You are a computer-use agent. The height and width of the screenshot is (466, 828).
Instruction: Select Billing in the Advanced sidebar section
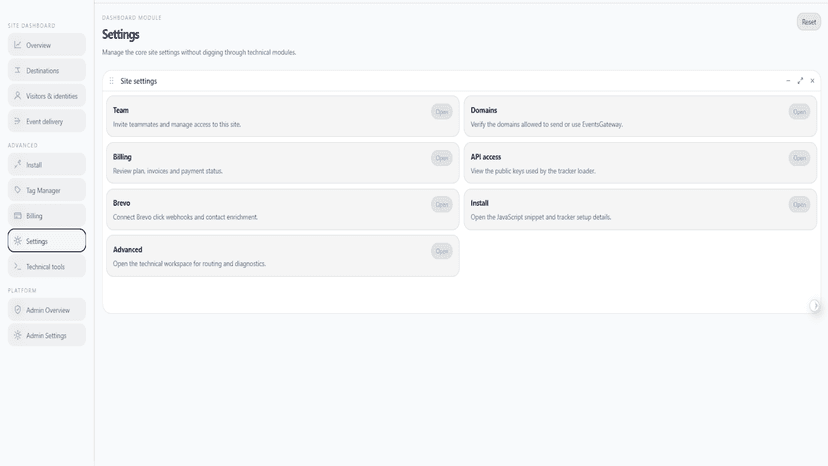pyautogui.click(x=46, y=216)
